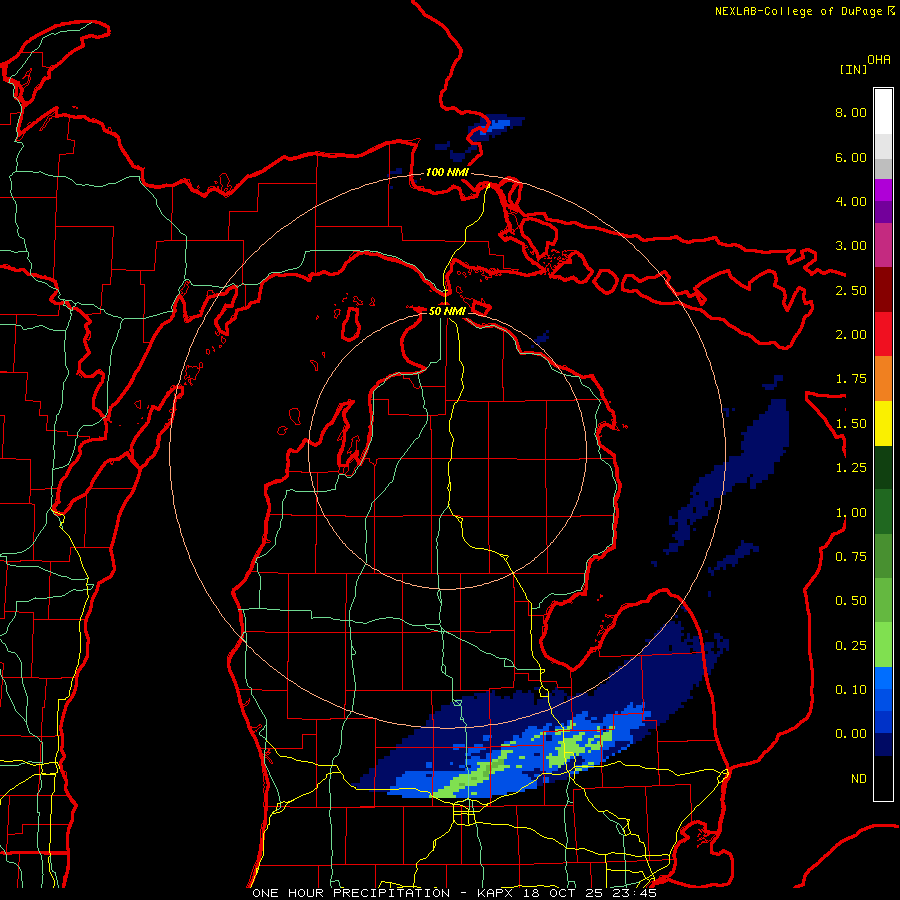Click the 50 NMI range ring label
This screenshot has height=900, width=900.
point(447,311)
